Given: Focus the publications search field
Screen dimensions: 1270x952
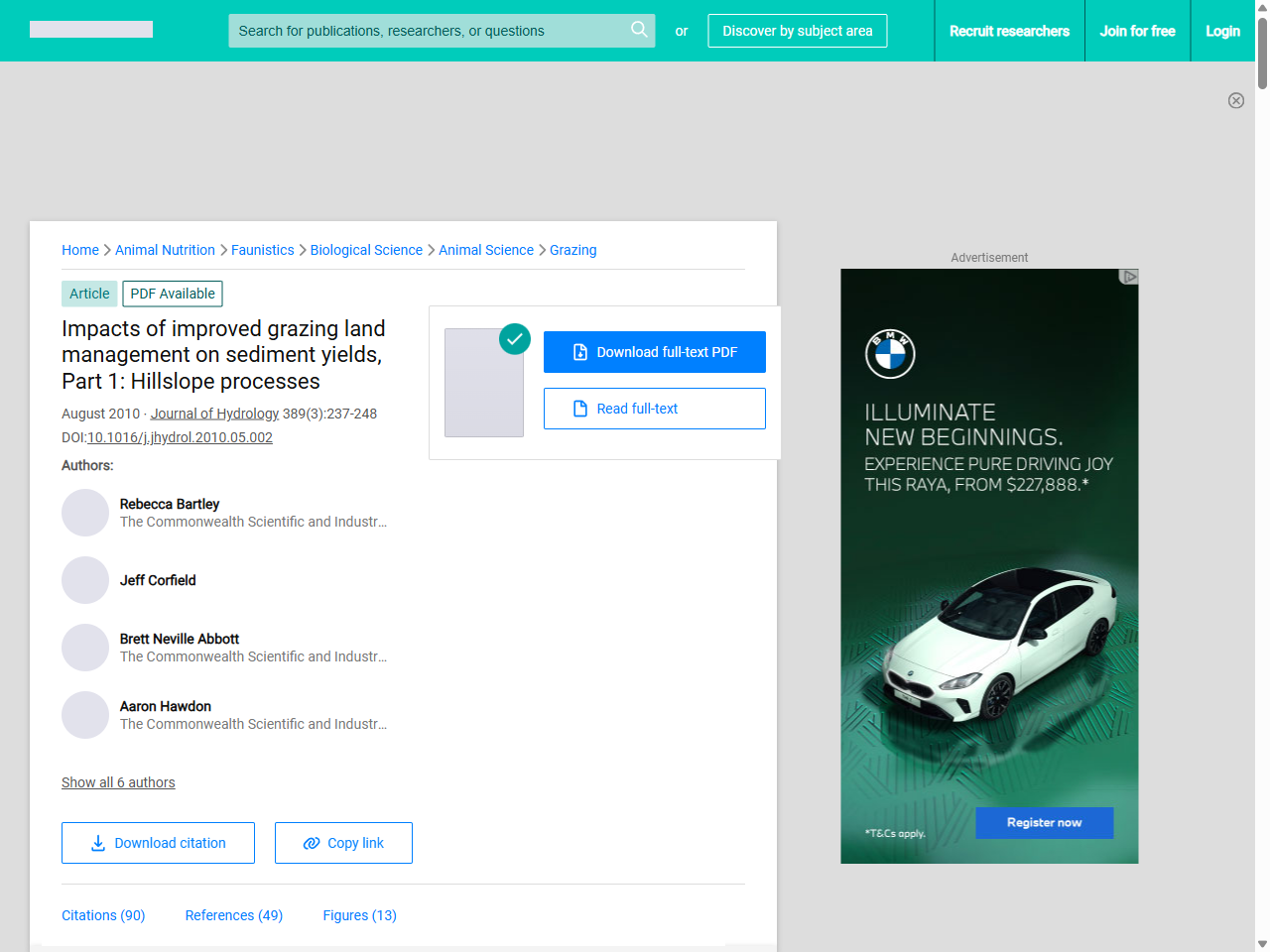Looking at the screenshot, I should [427, 31].
